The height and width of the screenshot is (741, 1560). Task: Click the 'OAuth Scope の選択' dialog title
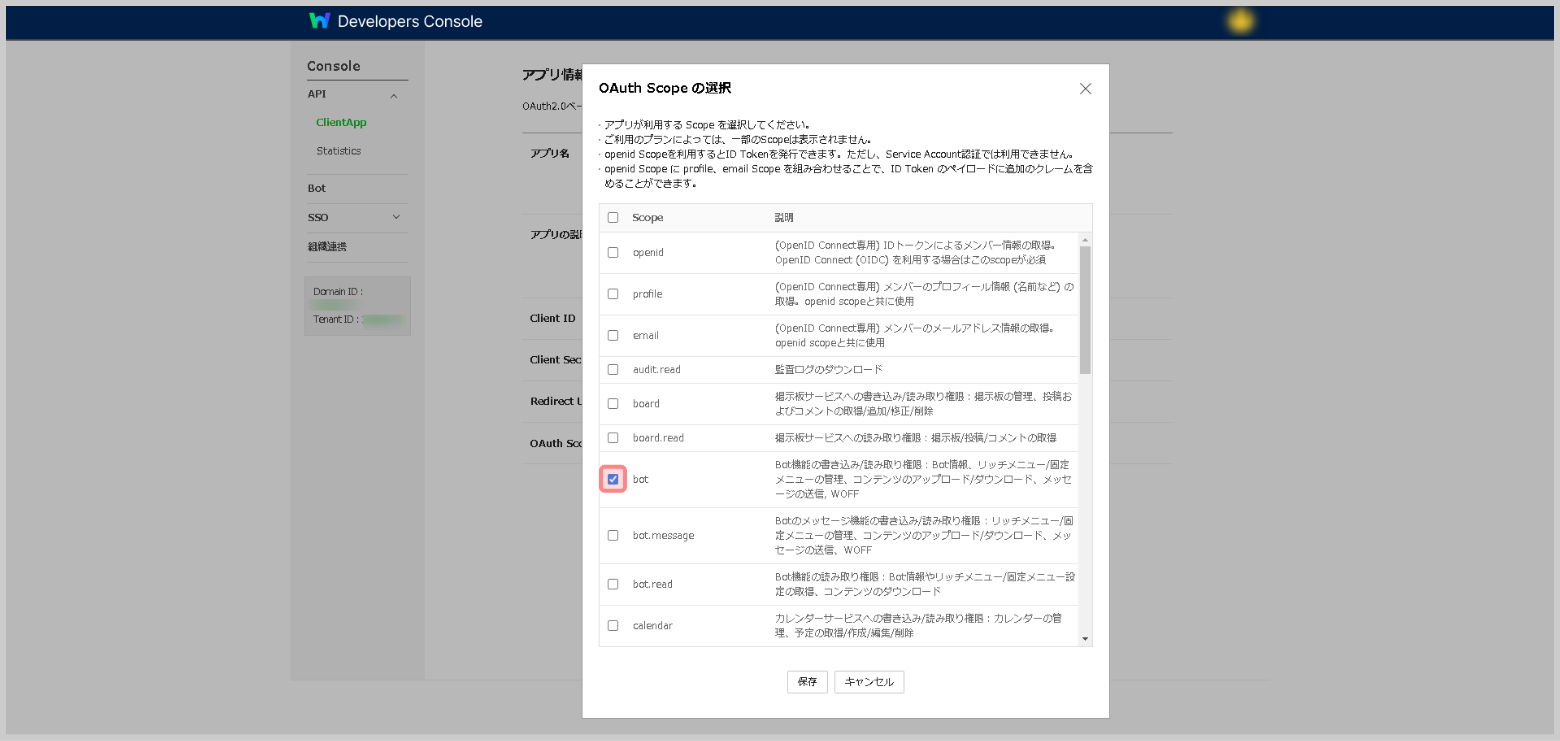coord(664,88)
